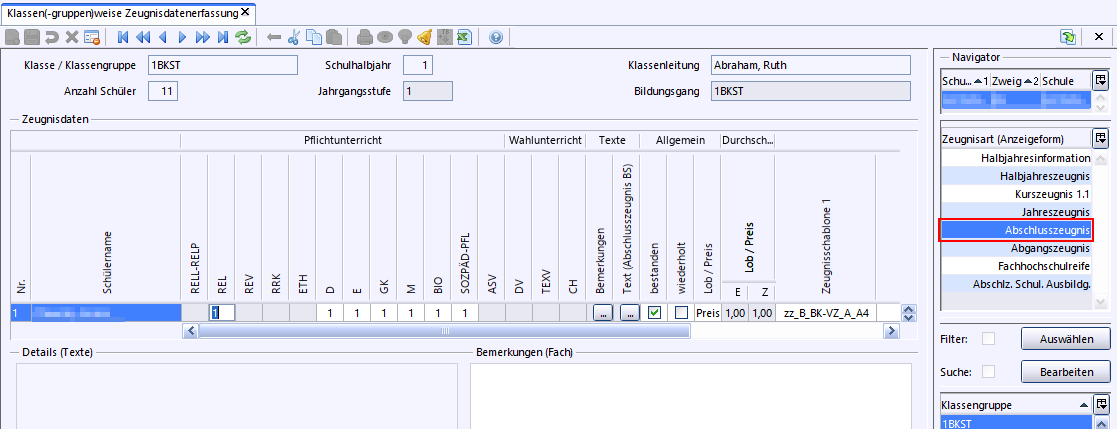Uncheck the bestanden checkbox
Image resolution: width=1117 pixels, height=429 pixels.
click(654, 313)
